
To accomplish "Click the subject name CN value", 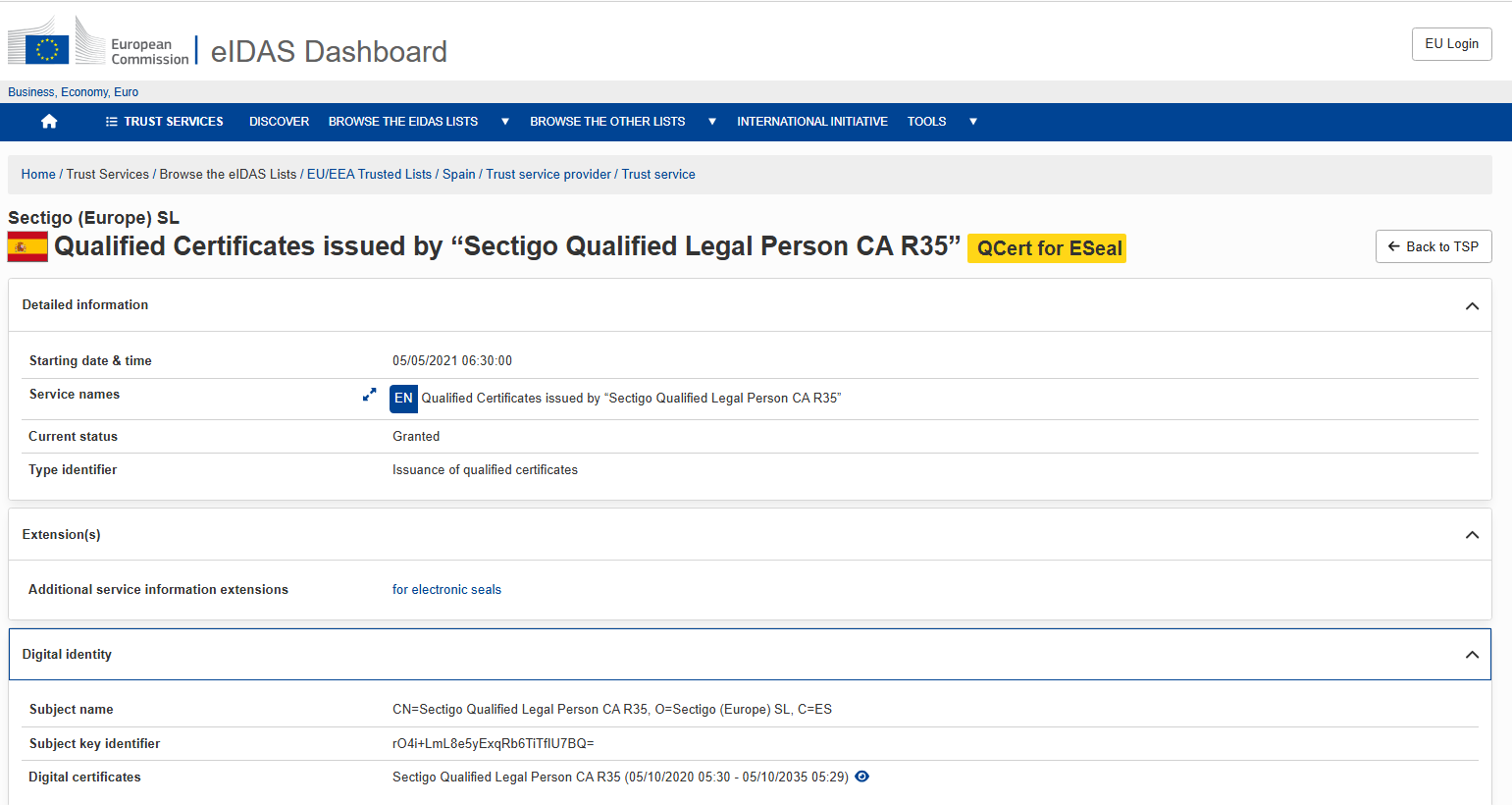I will pos(612,710).
